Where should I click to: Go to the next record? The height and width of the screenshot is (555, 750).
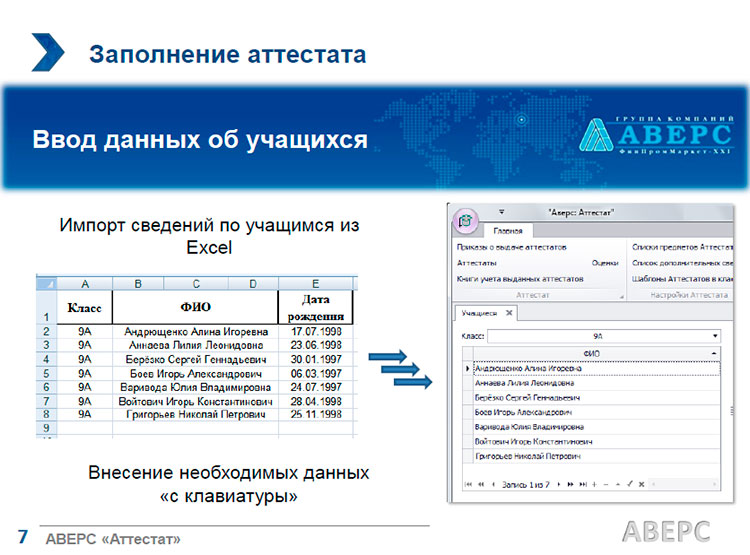pos(558,485)
